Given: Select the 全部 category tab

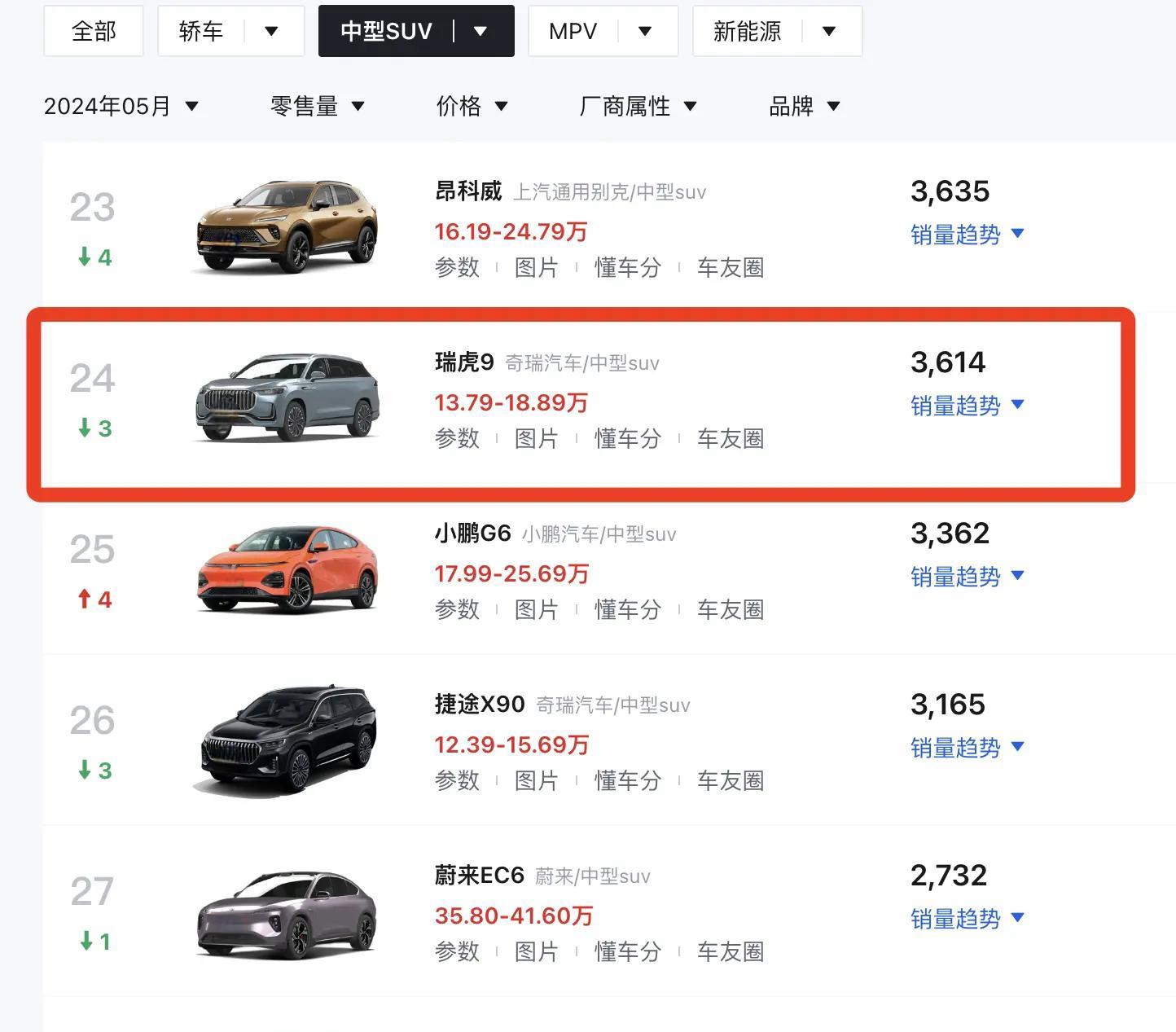Looking at the screenshot, I should click(x=94, y=31).
